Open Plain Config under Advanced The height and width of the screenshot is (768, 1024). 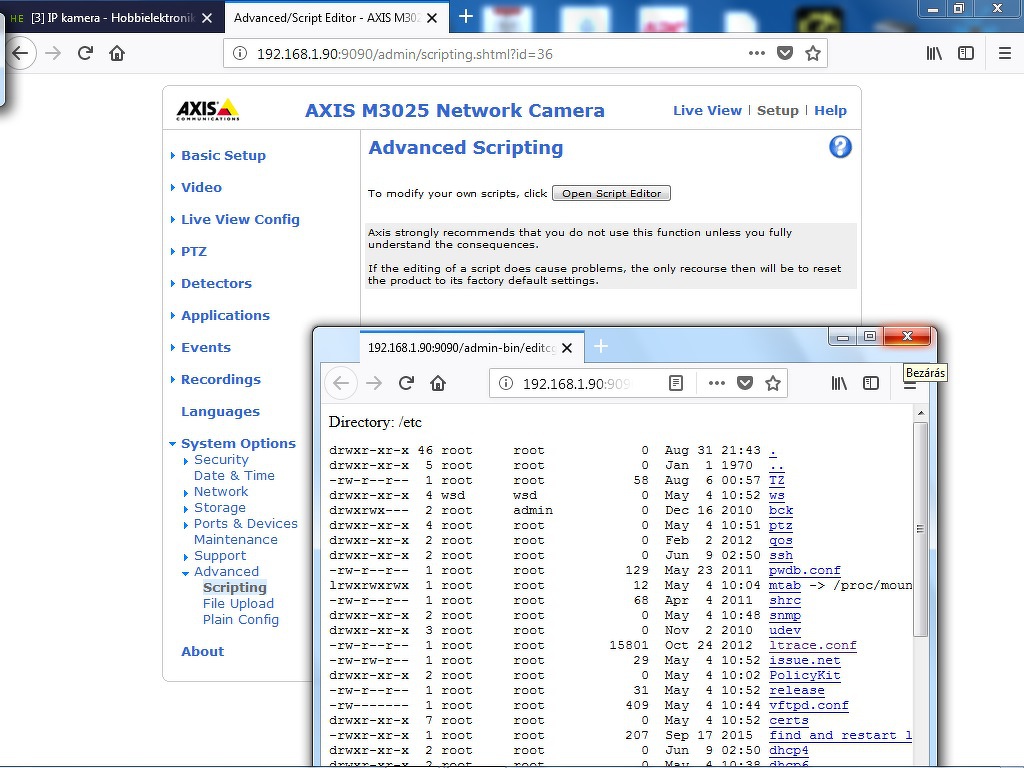240,620
